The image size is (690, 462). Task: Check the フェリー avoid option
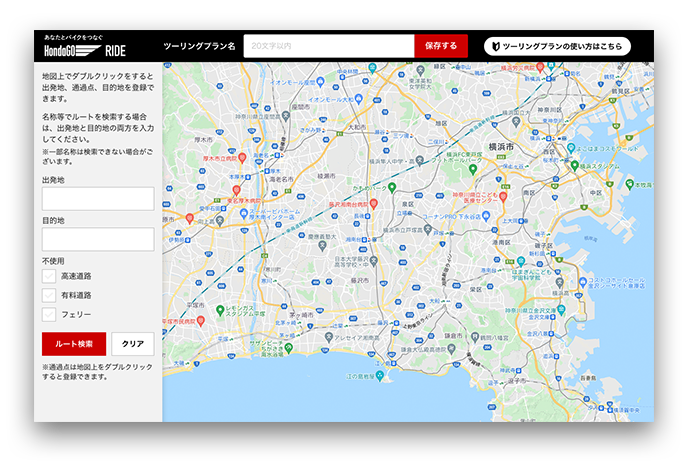49,314
